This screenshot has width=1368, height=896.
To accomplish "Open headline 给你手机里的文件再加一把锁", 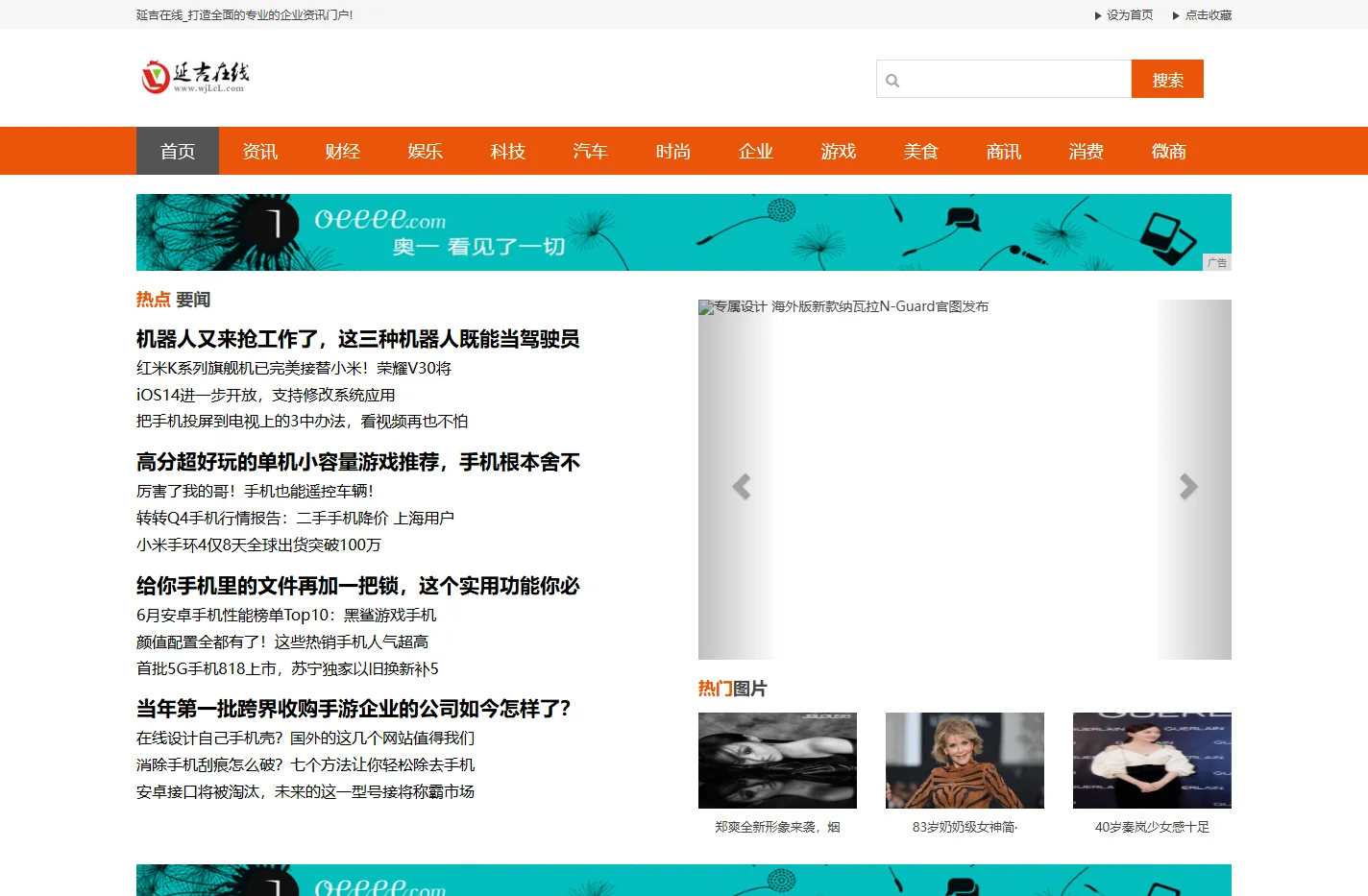I will tap(358, 586).
